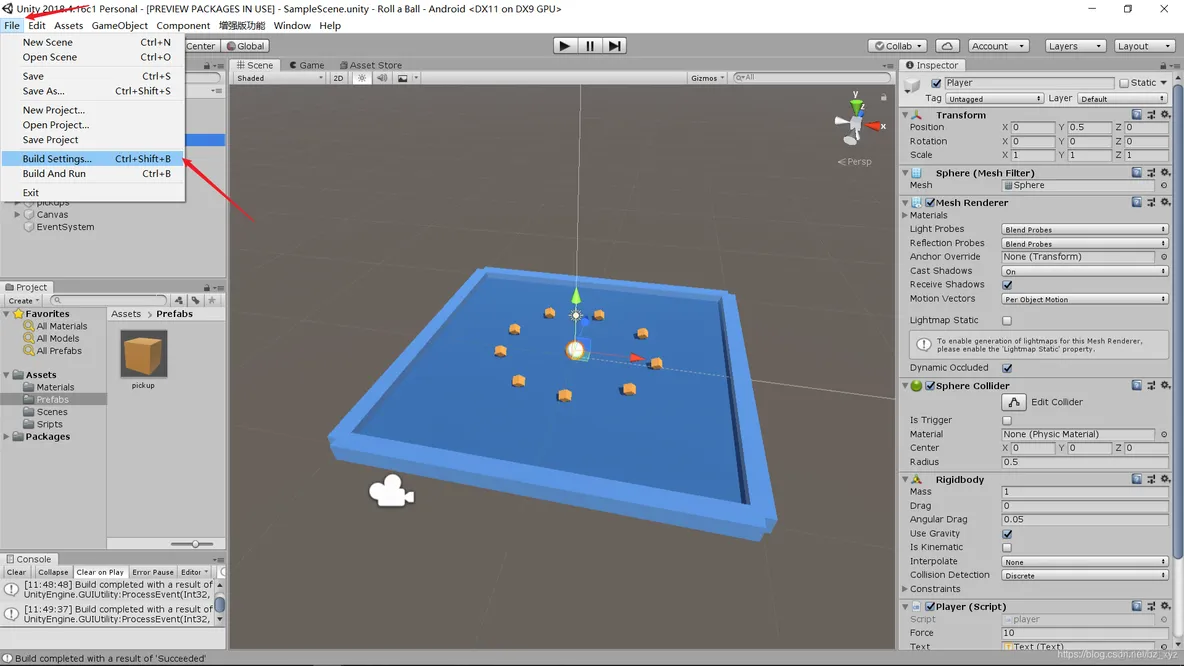Expand the Materials section

905,215
